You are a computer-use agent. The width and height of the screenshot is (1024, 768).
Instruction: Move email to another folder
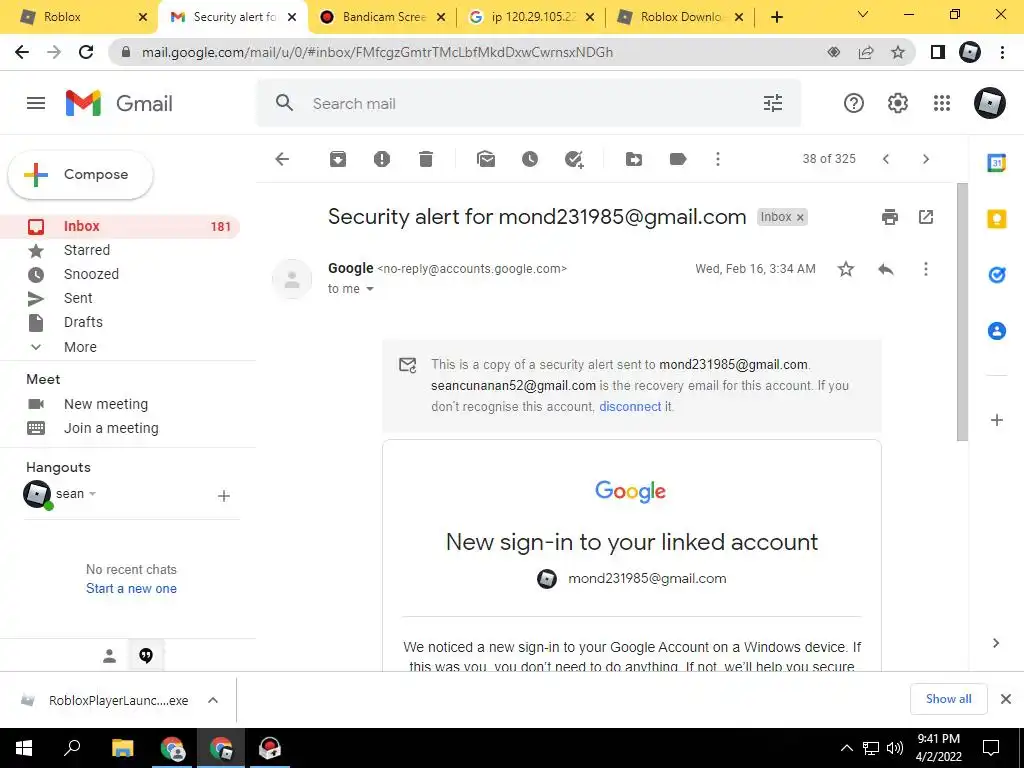[x=633, y=159]
